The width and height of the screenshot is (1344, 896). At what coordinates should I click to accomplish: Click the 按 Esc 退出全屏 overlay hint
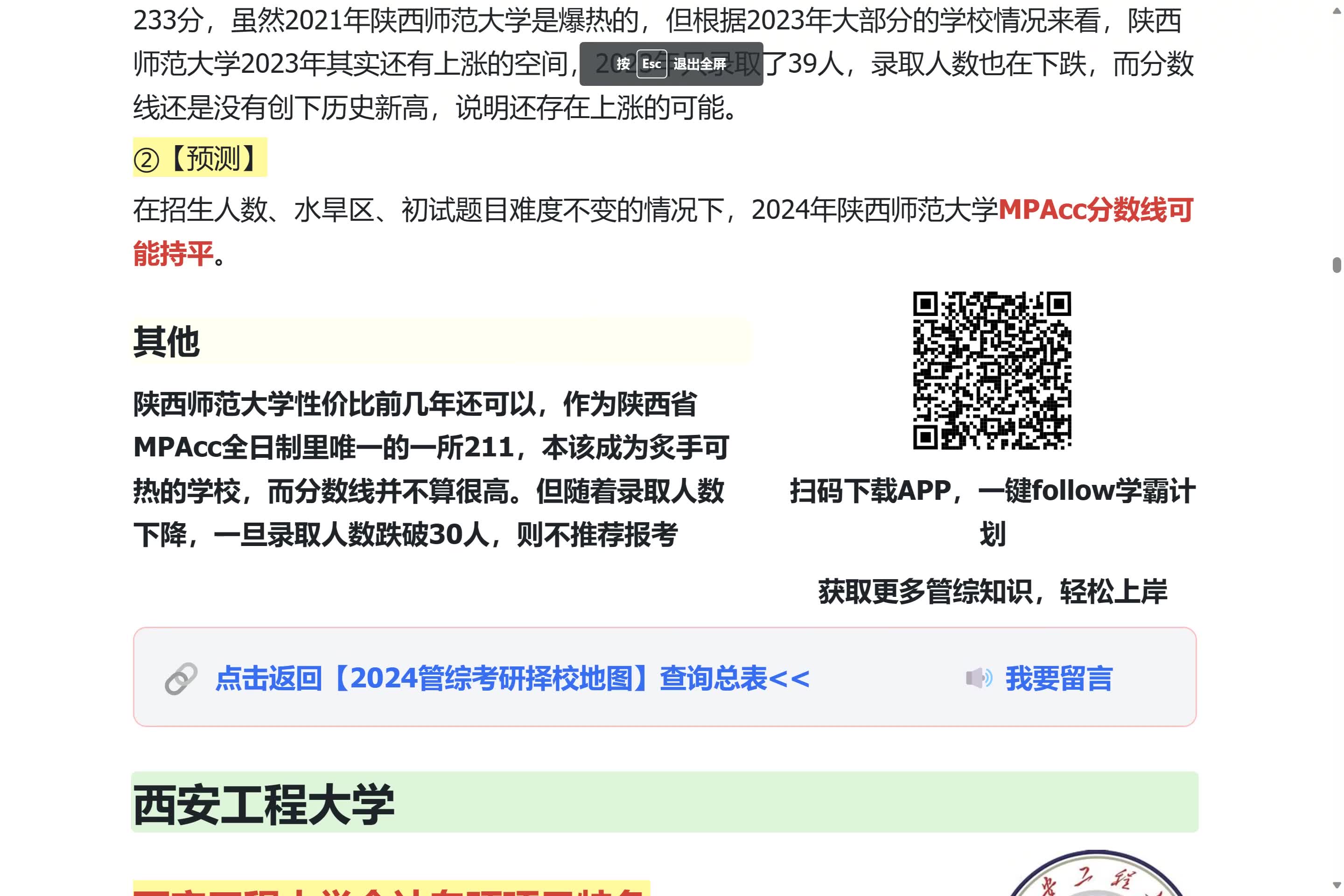pyautogui.click(x=672, y=64)
